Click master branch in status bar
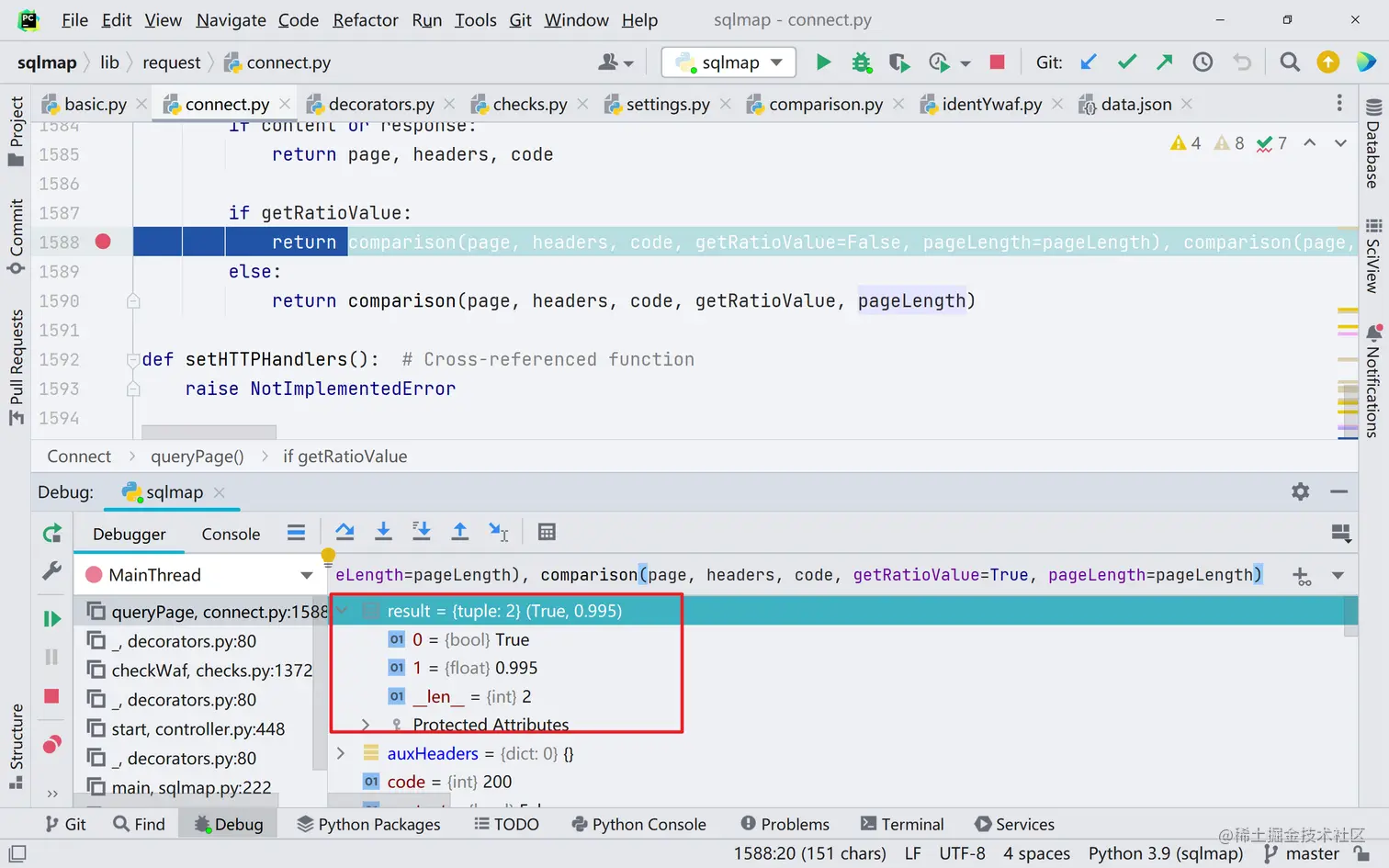The image size is (1389, 868). pos(1301,853)
